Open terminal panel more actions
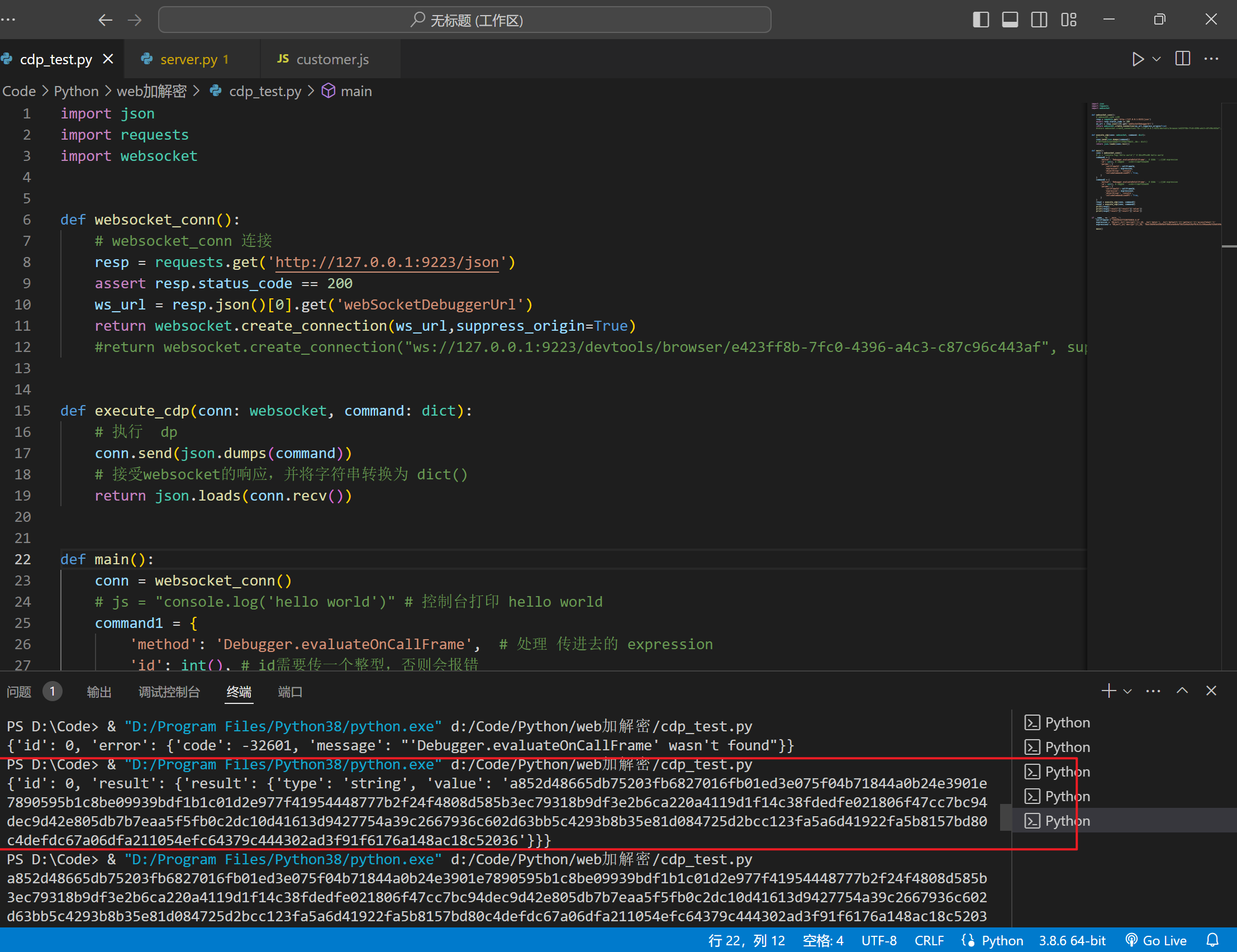Screen dimensions: 1237x952 [x=1153, y=691]
